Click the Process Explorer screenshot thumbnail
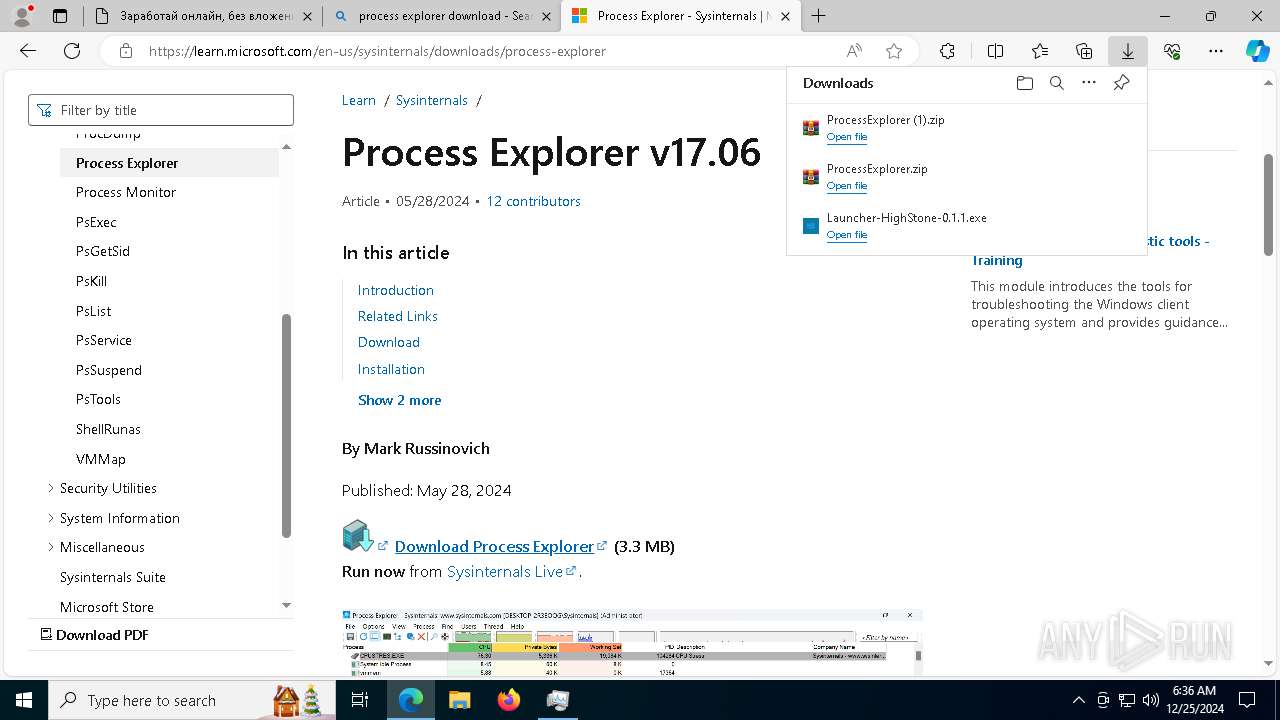This screenshot has height=720, width=1280. pos(632,642)
